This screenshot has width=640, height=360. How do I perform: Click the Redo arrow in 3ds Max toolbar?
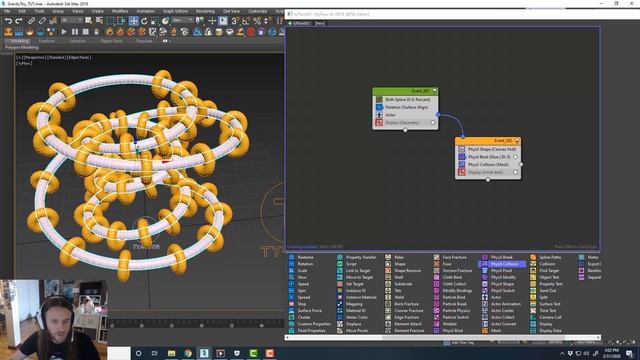coord(19,21)
